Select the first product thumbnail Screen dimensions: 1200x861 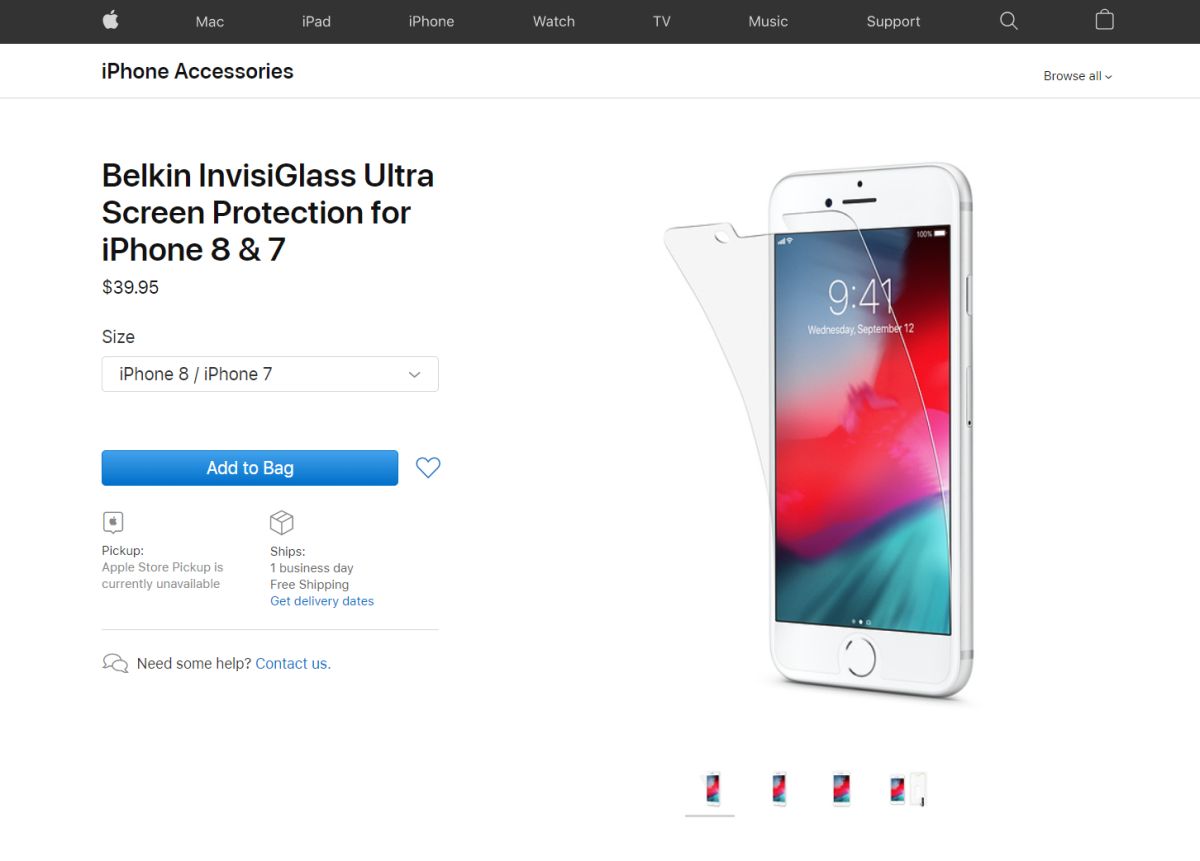click(711, 790)
